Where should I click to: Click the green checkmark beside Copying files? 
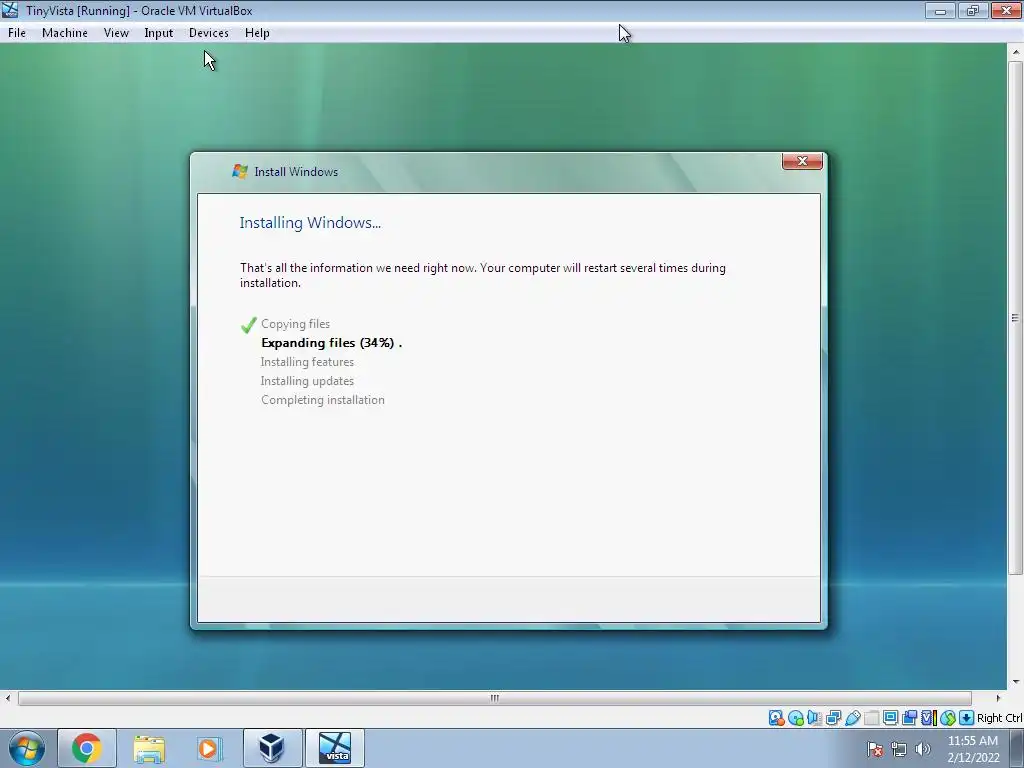tap(249, 325)
